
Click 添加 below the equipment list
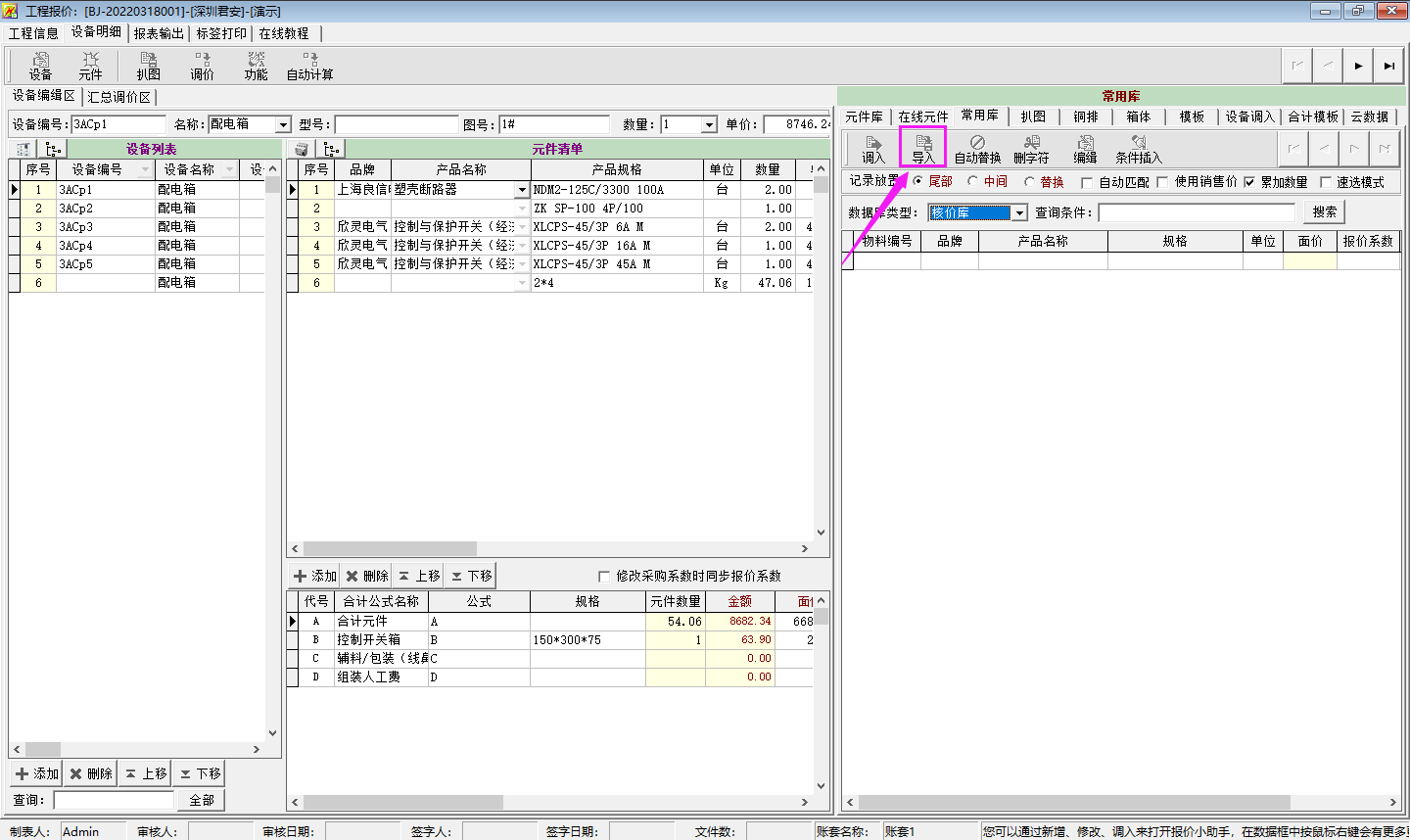[x=37, y=773]
